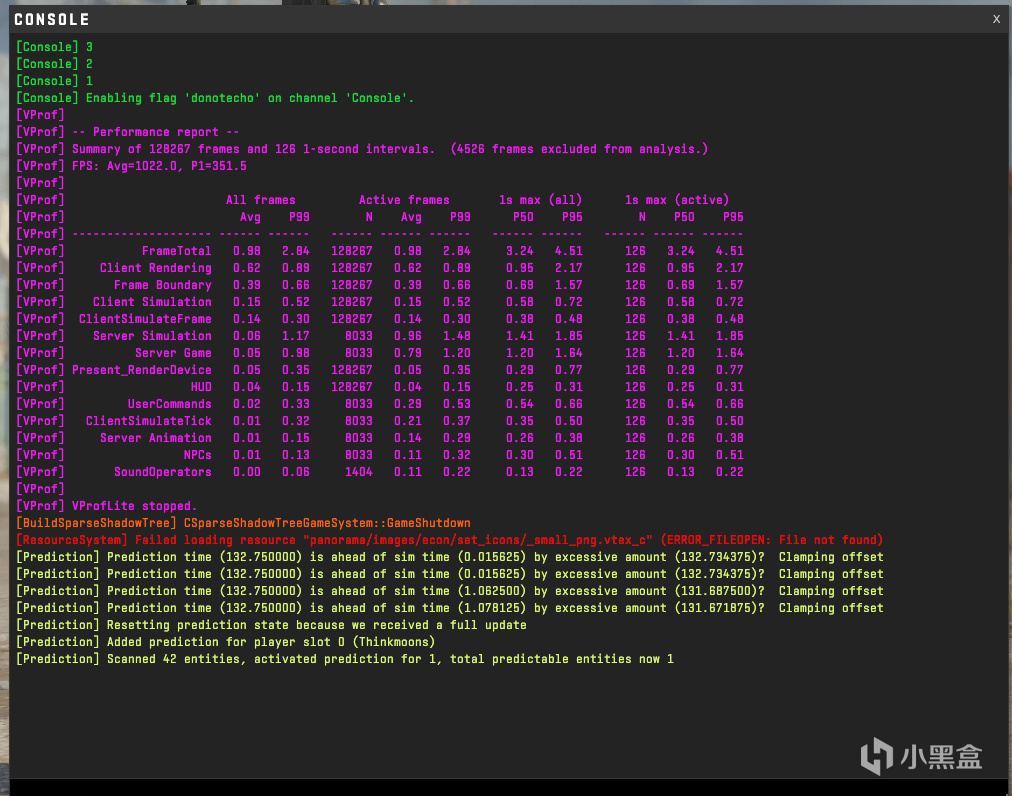Select the UserCommands row label
Image resolution: width=1012 pixels, height=796 pixels.
pyautogui.click(x=170, y=404)
